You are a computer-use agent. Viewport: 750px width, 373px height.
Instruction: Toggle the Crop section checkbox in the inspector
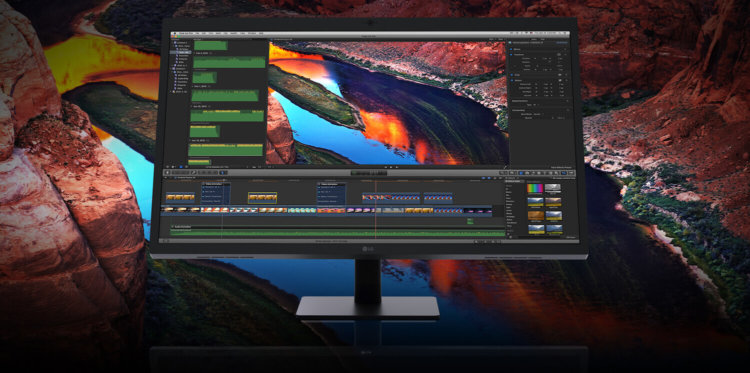tap(511, 75)
